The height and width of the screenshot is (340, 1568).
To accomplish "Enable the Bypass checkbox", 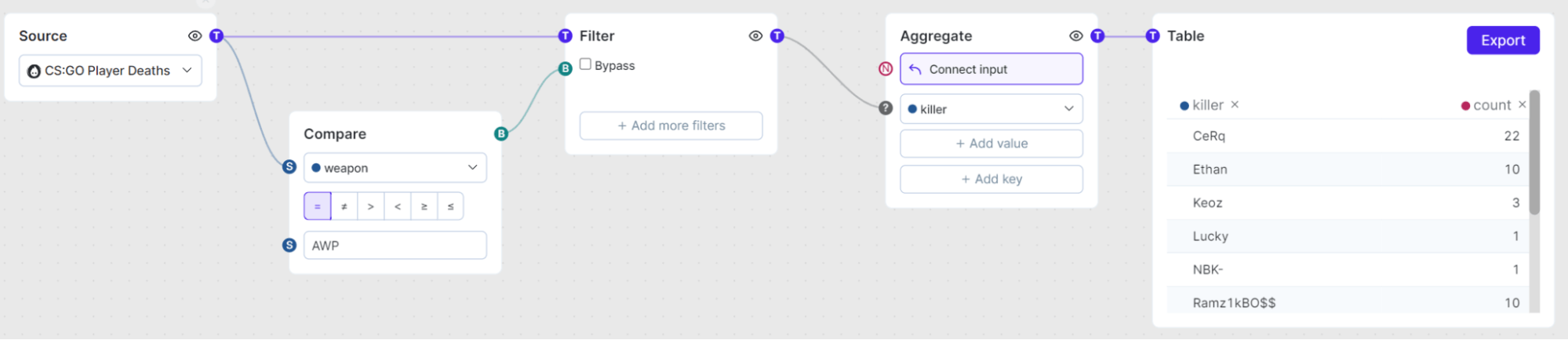I will click(x=585, y=64).
